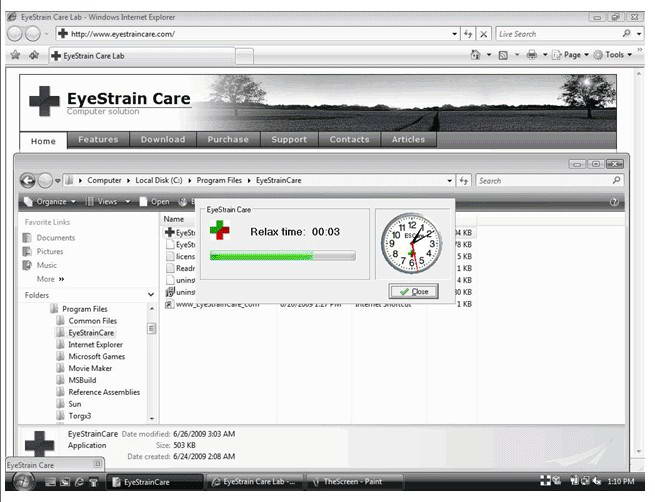Click the EyeStrain Care cross logo
The width and height of the screenshot is (655, 502).
(x=44, y=101)
